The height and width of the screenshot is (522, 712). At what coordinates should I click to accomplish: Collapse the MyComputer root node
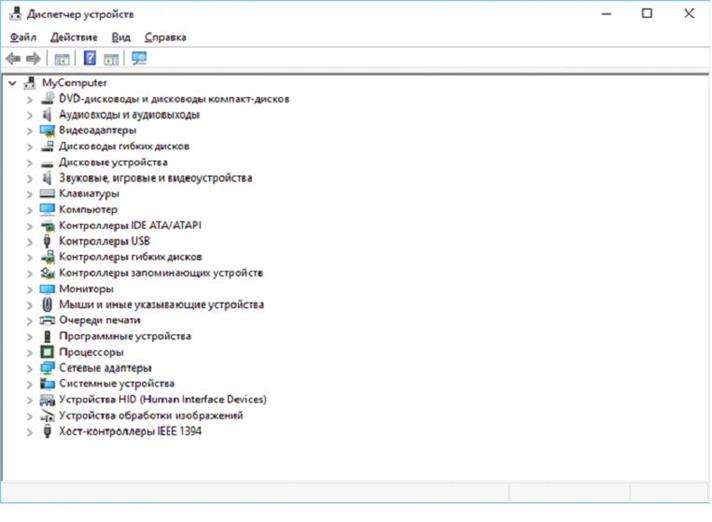[x=13, y=83]
